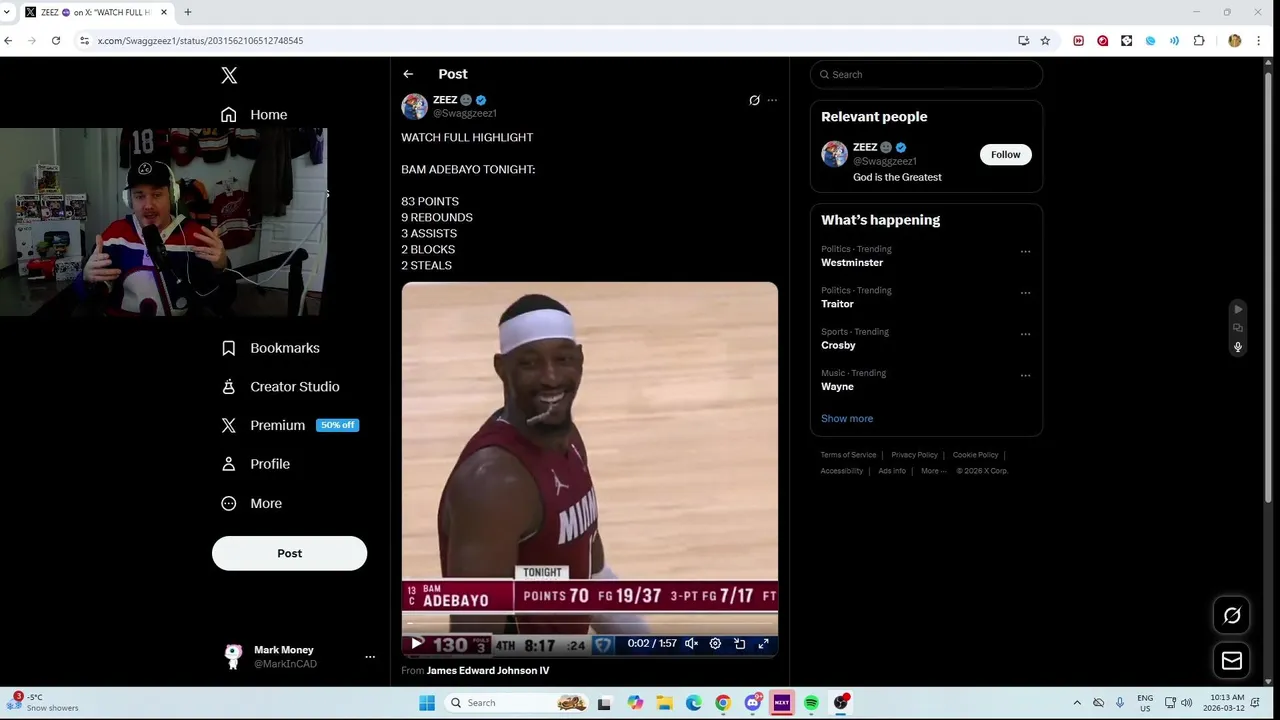Click the X logo in the sidebar
The height and width of the screenshot is (720, 1280).
pyautogui.click(x=229, y=75)
